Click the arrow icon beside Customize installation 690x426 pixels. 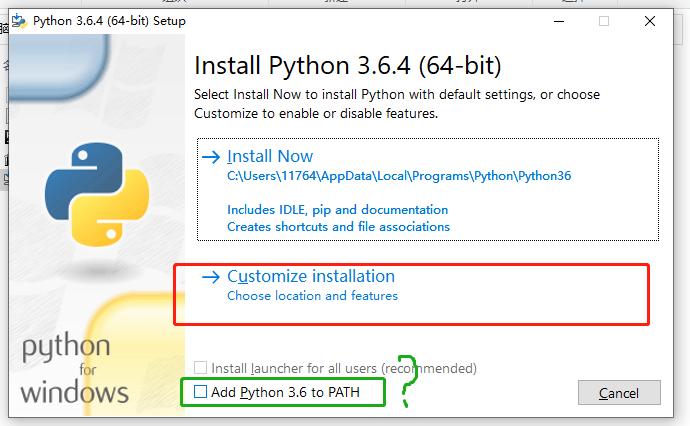tap(211, 277)
